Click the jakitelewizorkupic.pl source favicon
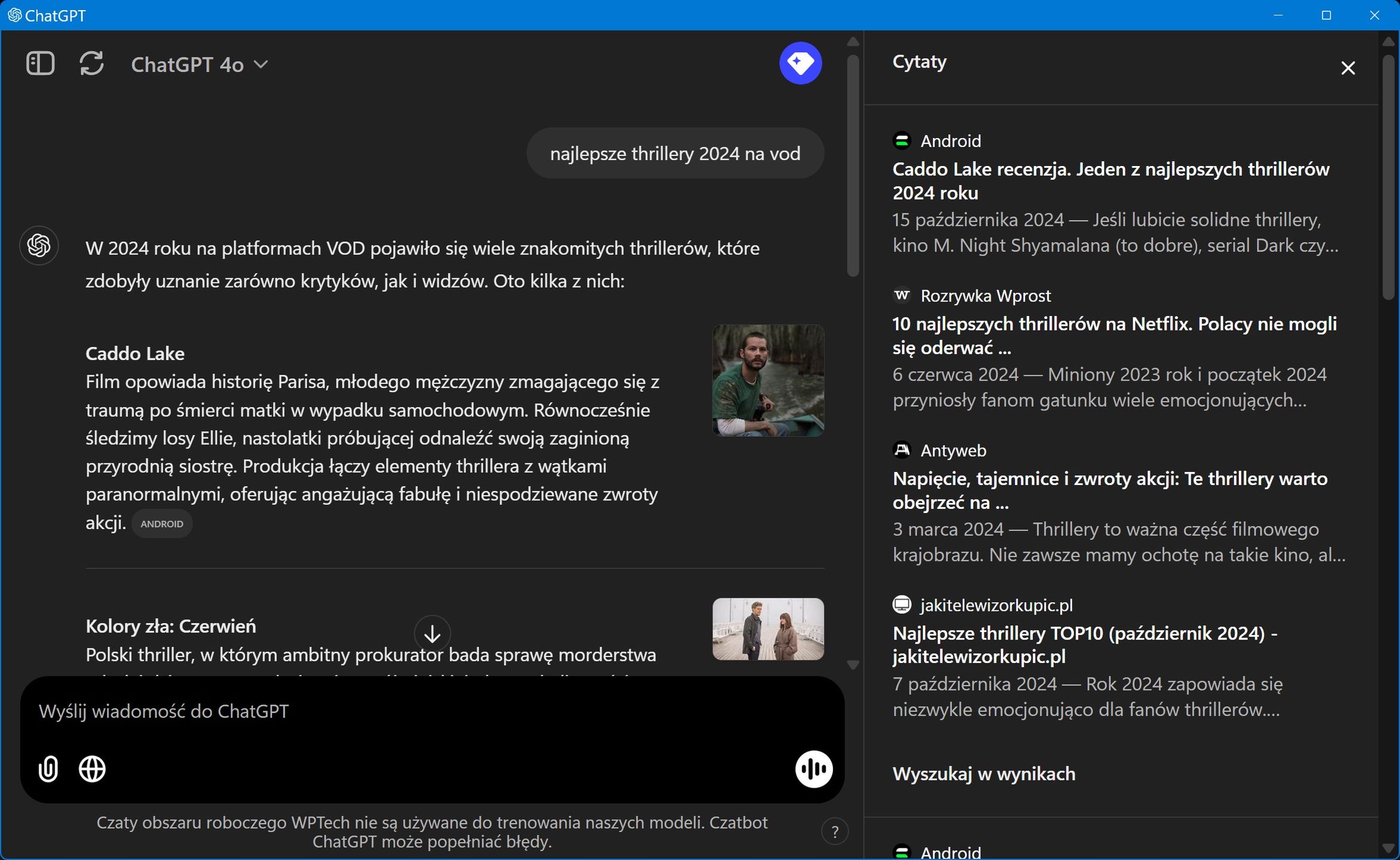This screenshot has height=860, width=1400. [901, 605]
